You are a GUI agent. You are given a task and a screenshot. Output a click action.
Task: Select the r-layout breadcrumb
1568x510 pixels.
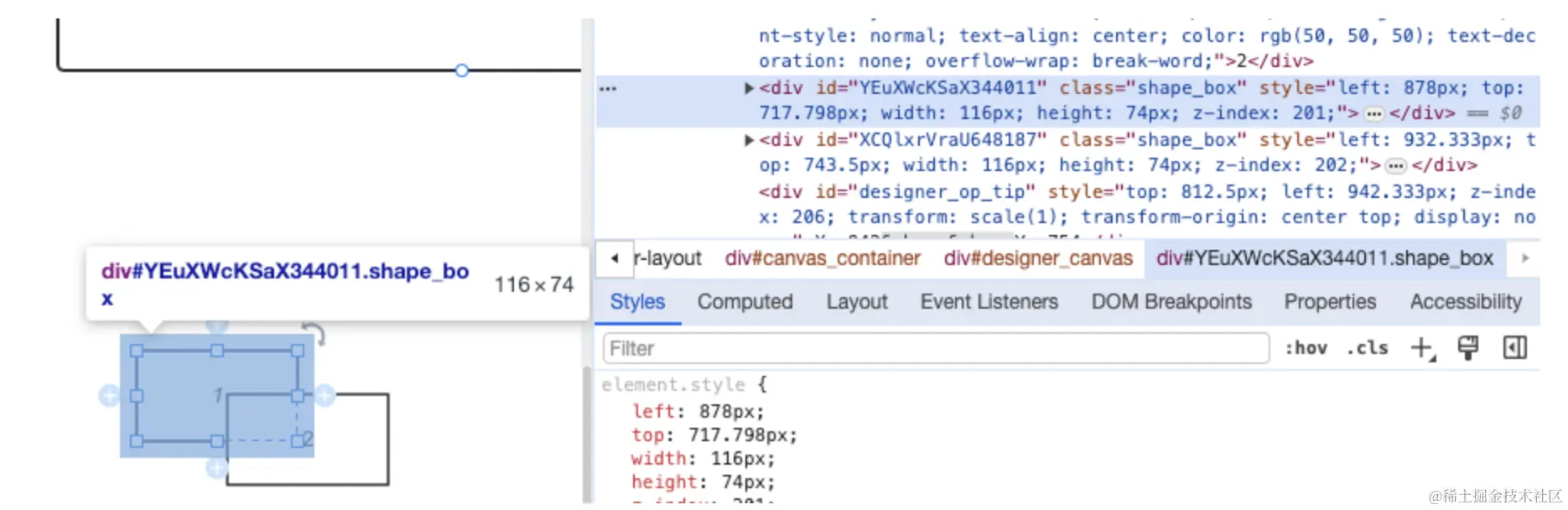(667, 258)
